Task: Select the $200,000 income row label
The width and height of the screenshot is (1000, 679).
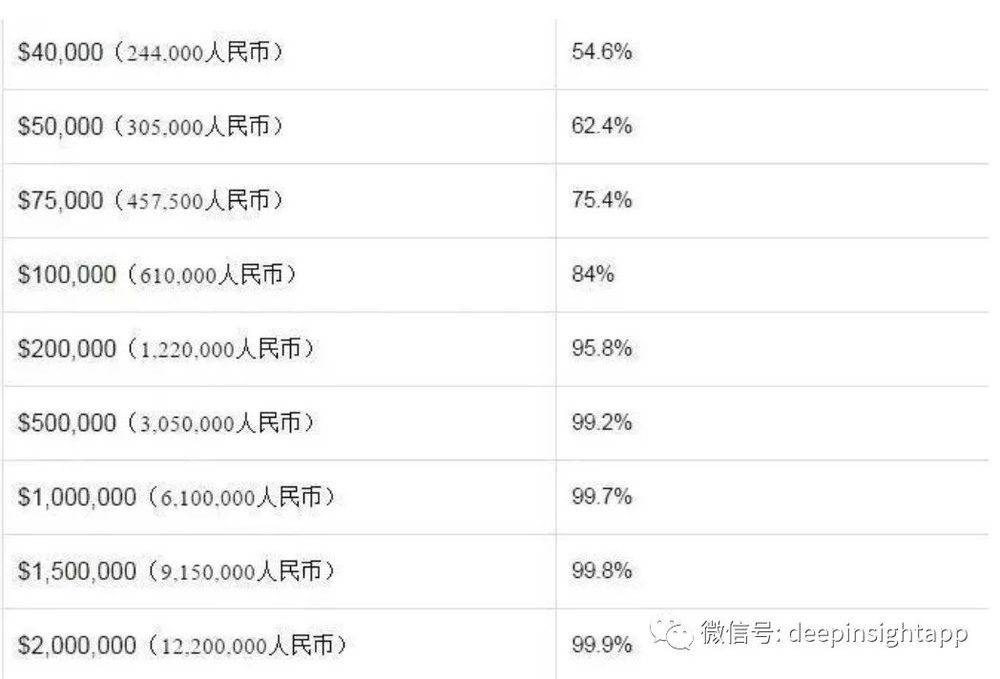Action: [166, 349]
